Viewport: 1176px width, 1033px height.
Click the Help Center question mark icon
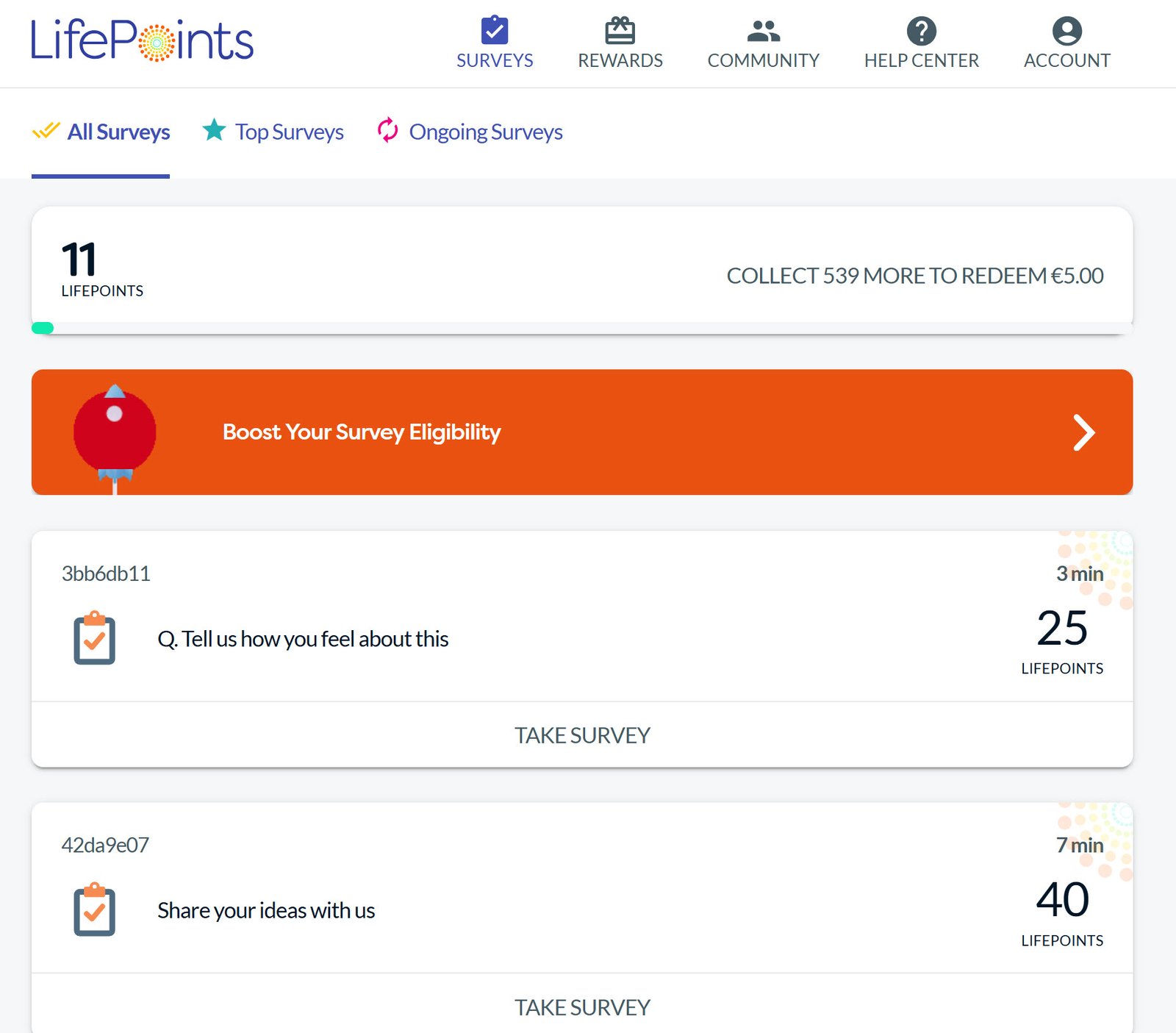click(921, 30)
